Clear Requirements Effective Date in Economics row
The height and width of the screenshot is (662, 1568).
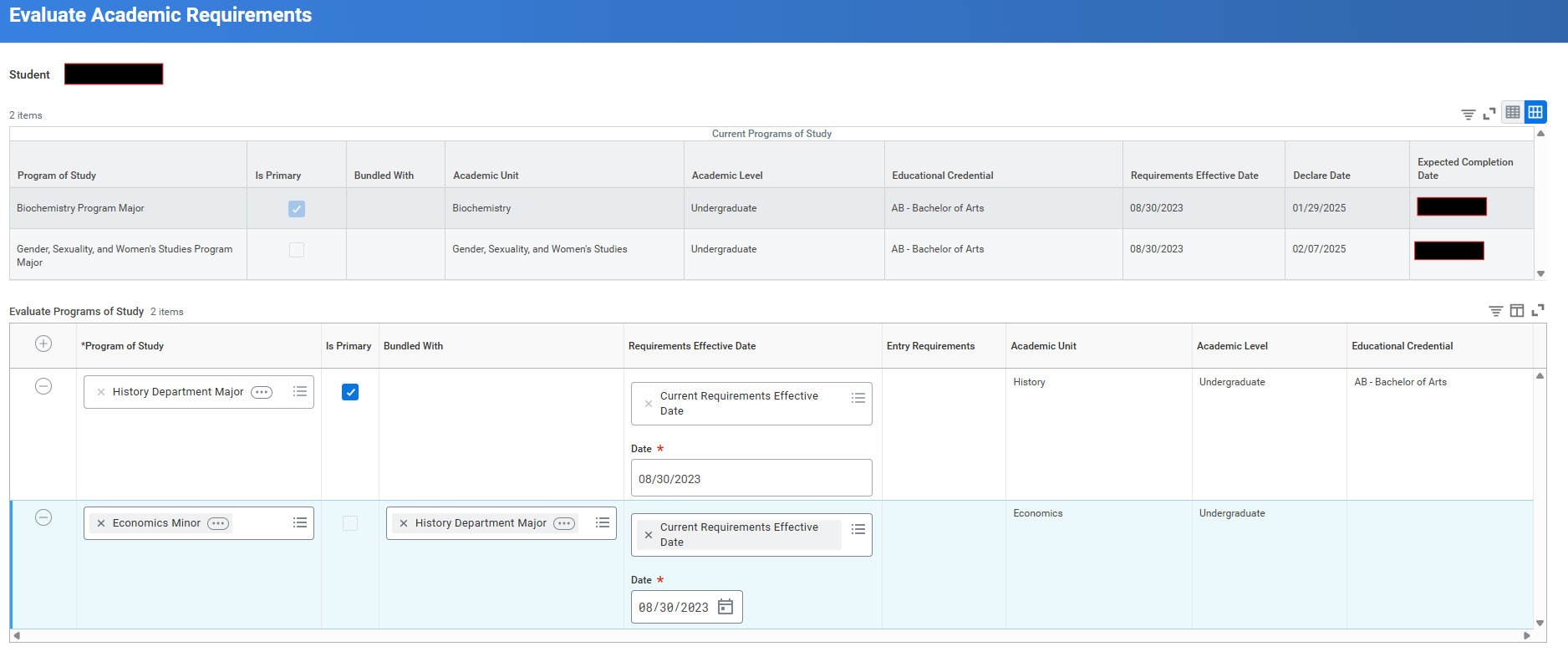(x=649, y=535)
